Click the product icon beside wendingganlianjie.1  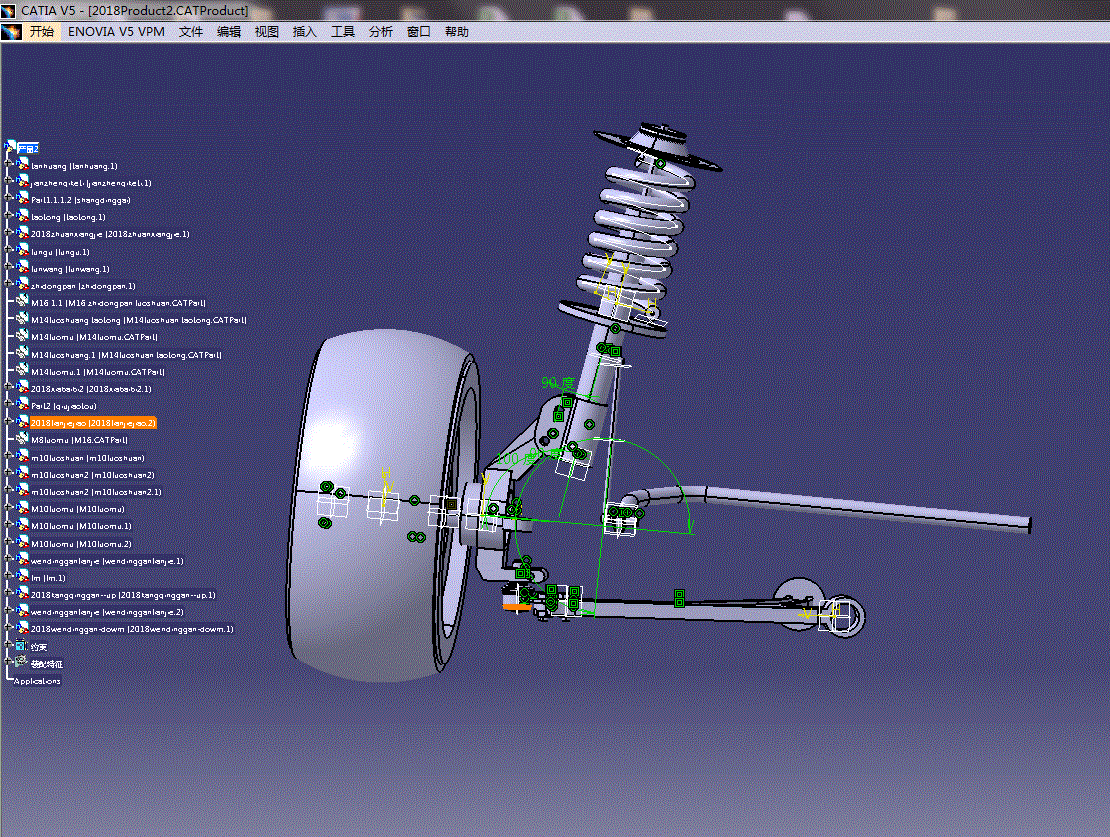(x=23, y=560)
